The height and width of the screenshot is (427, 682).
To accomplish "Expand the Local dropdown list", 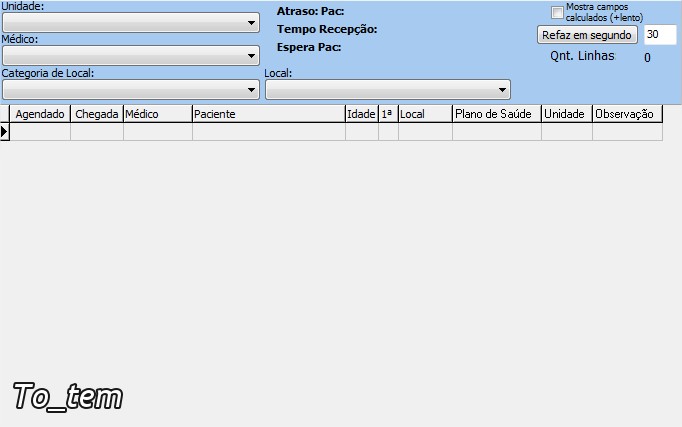I will 502,90.
